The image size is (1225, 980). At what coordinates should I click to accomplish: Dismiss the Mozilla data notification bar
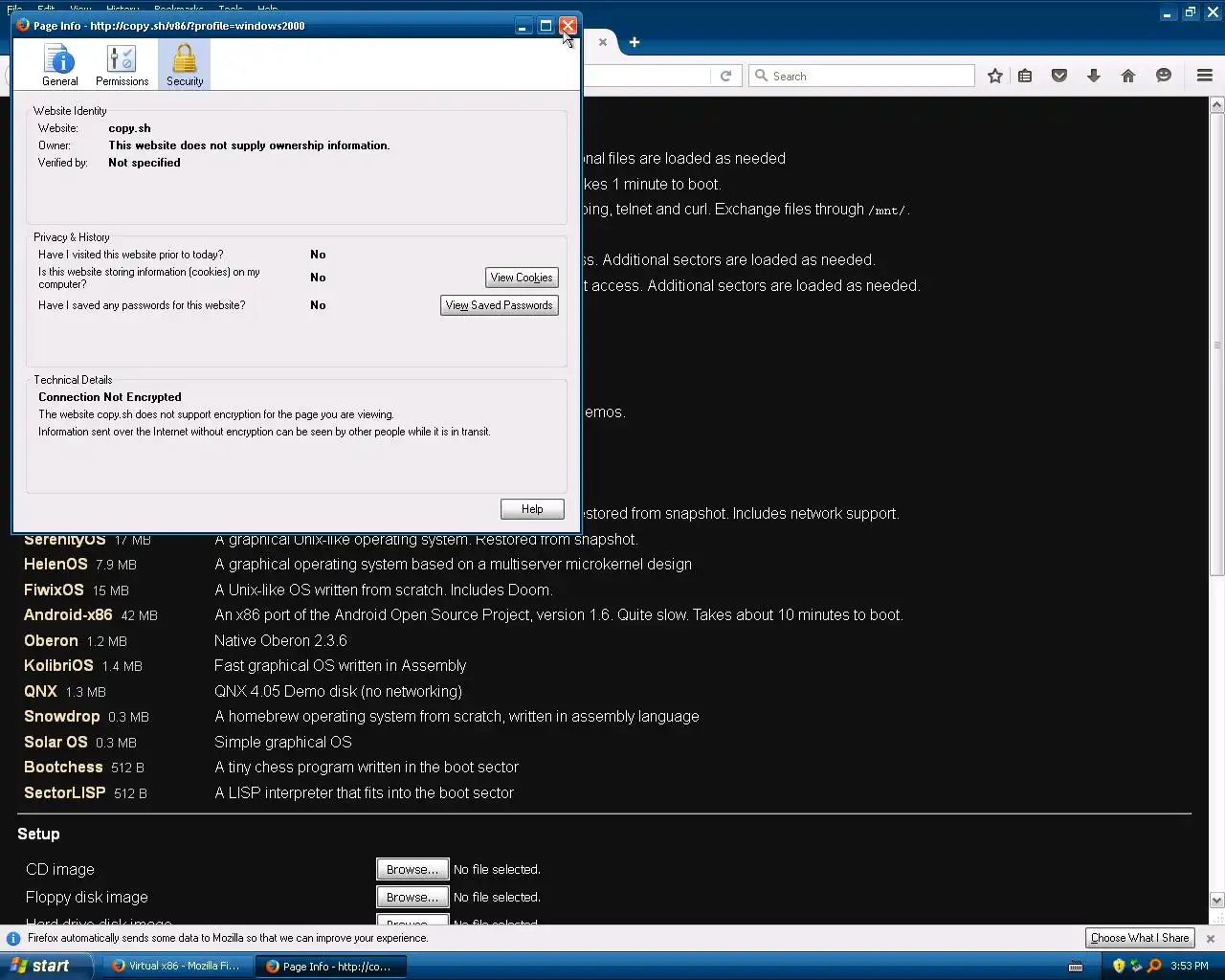tap(1210, 939)
